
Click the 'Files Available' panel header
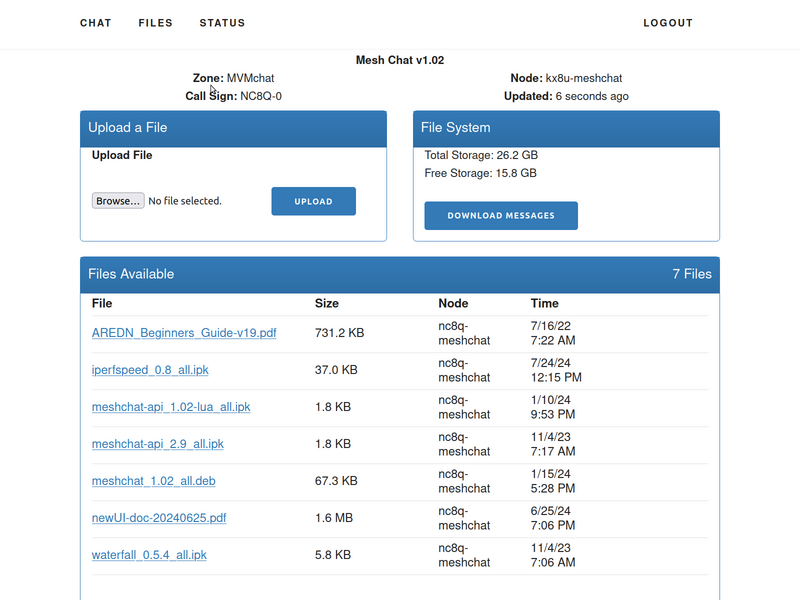click(x=400, y=274)
